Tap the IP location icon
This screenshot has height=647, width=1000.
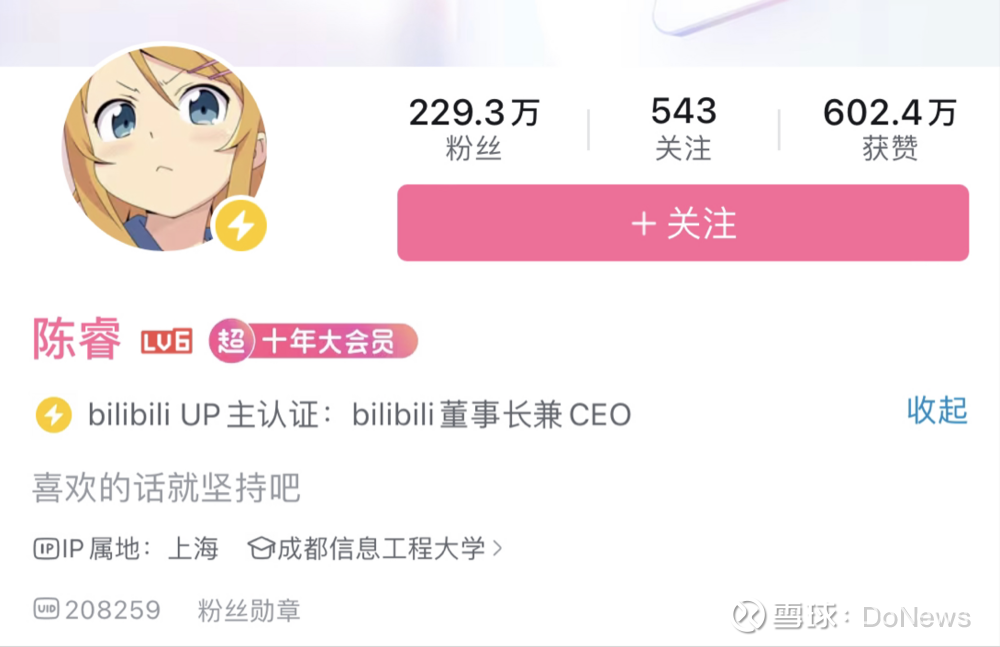pos(46,549)
